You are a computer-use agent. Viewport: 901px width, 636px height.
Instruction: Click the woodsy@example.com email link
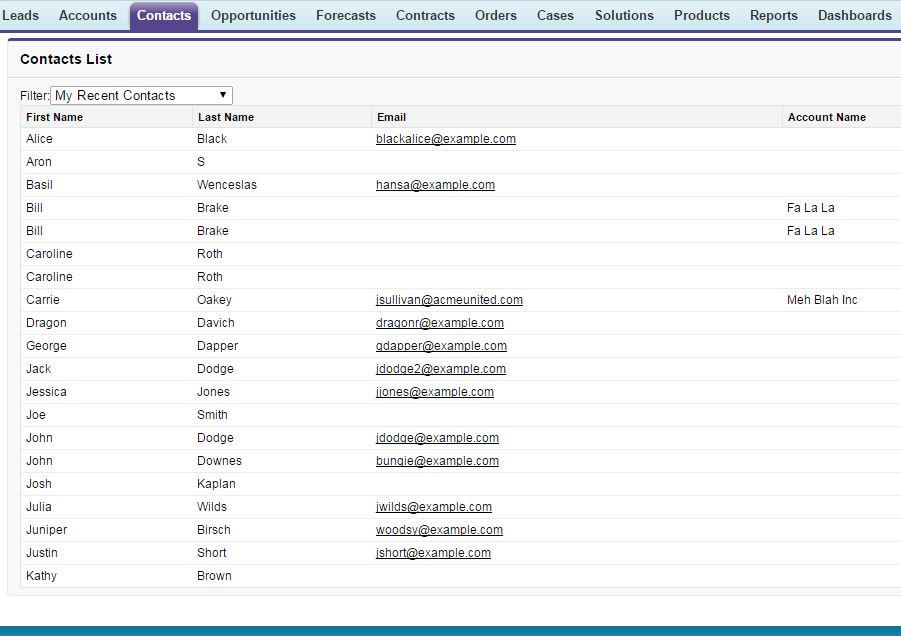439,530
